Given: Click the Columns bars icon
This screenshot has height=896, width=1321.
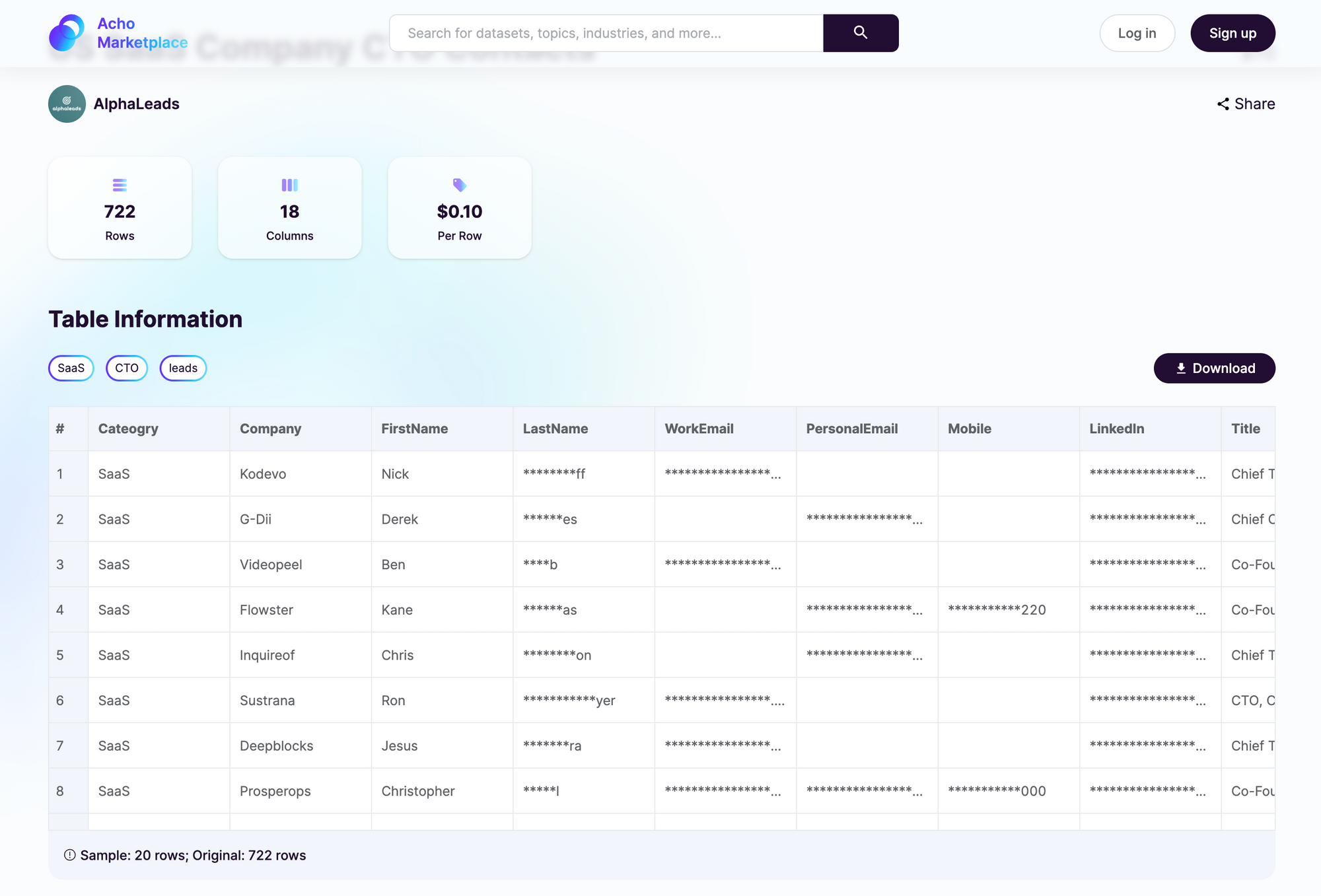Looking at the screenshot, I should click(x=289, y=185).
